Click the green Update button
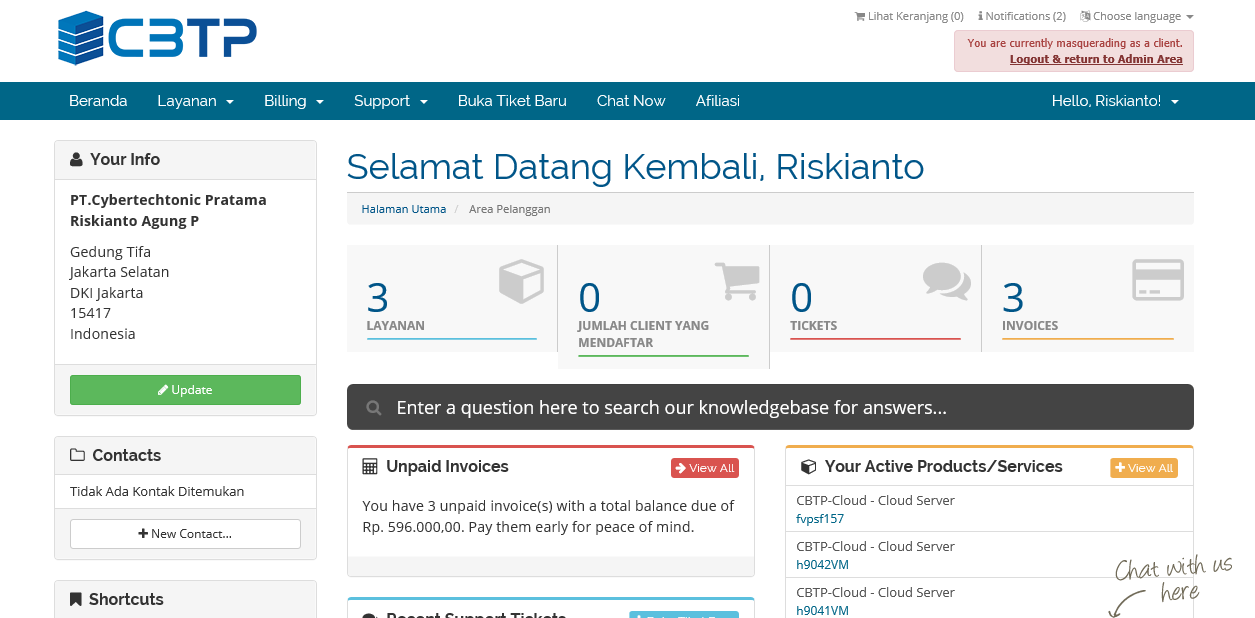The width and height of the screenshot is (1255, 618). click(x=185, y=389)
